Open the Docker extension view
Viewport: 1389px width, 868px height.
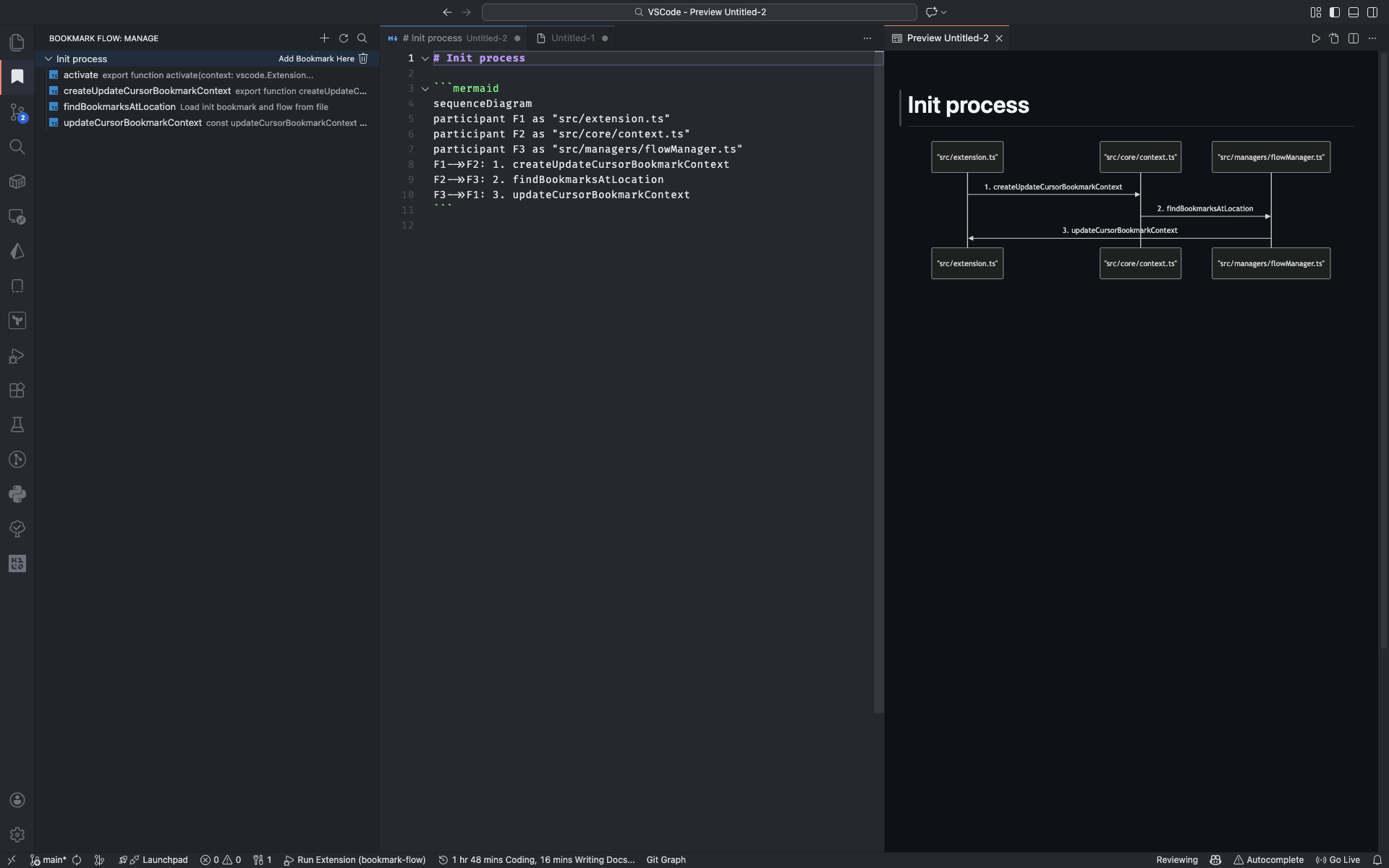click(x=17, y=182)
